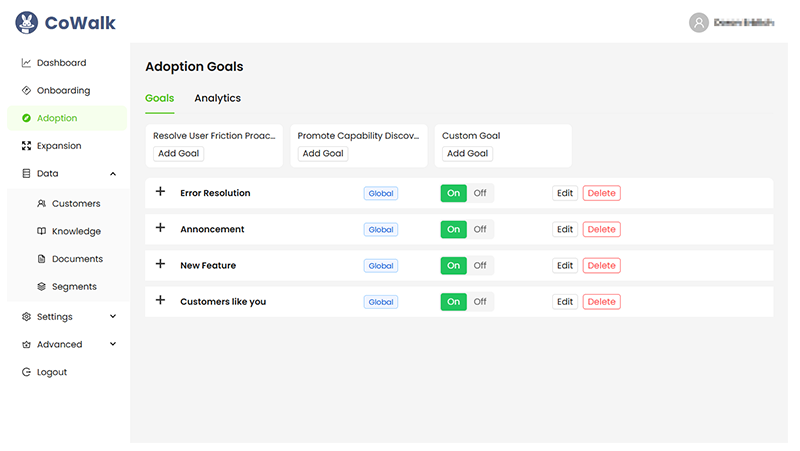
Task: Switch to the Goals tab
Action: coord(160,98)
